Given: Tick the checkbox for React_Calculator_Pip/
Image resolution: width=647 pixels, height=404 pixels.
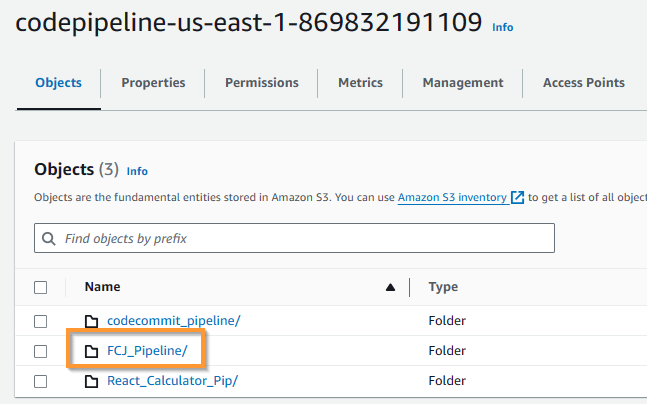Looking at the screenshot, I should point(40,381).
